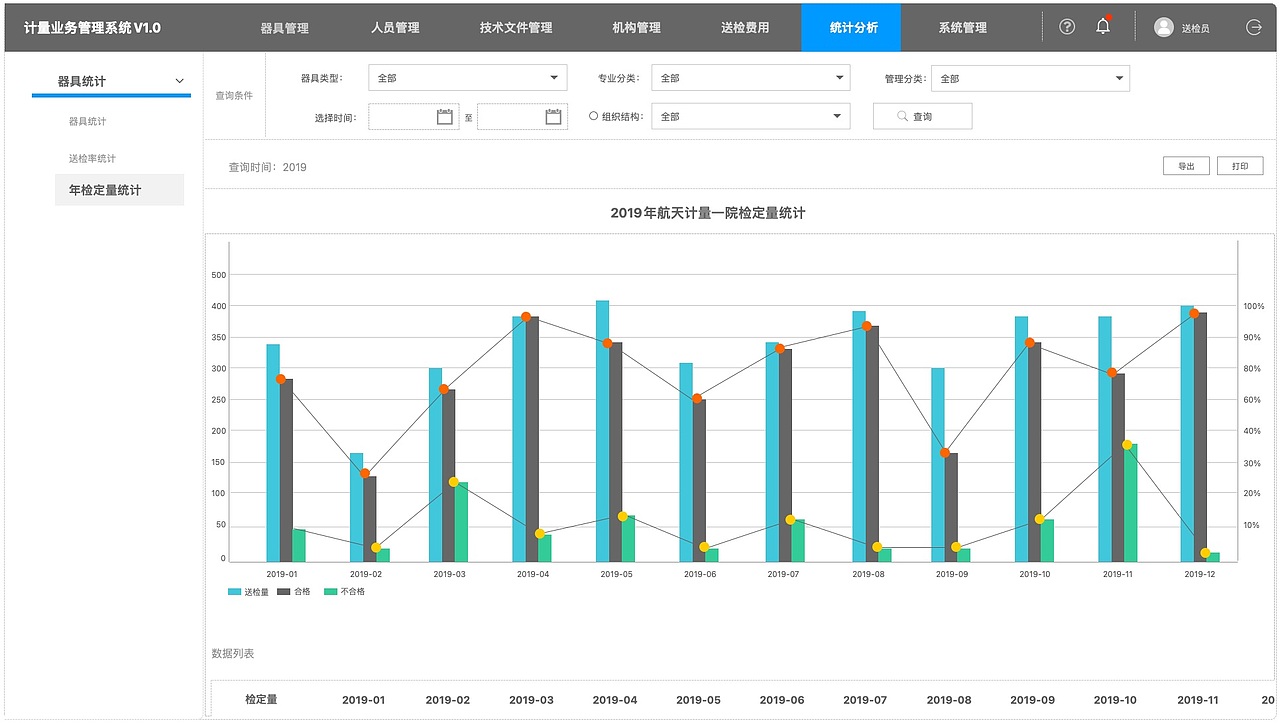Click the 查询 search button

[x=922, y=117]
